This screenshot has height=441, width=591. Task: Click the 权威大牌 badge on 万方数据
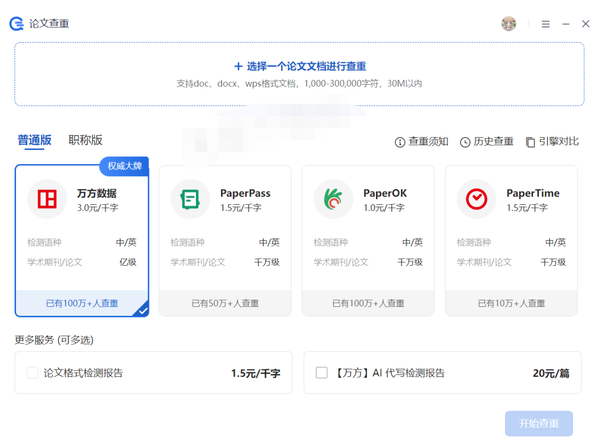coord(124,166)
